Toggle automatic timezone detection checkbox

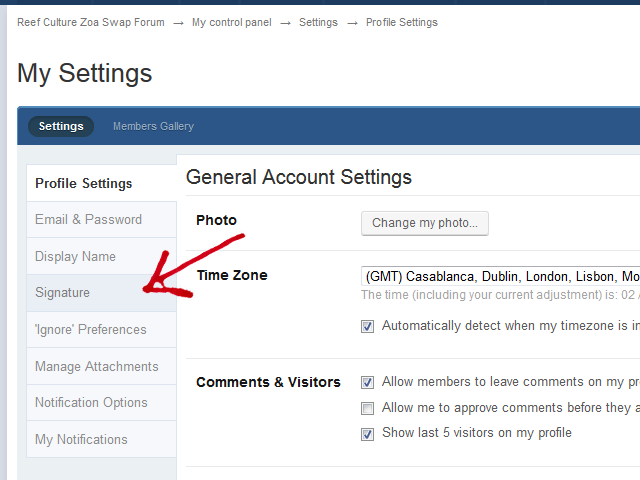(x=368, y=326)
